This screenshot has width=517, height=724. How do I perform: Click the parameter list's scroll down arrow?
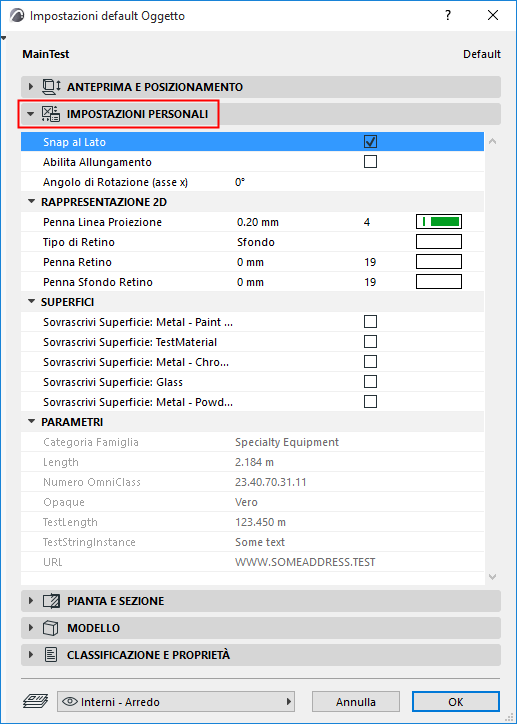tap(493, 577)
